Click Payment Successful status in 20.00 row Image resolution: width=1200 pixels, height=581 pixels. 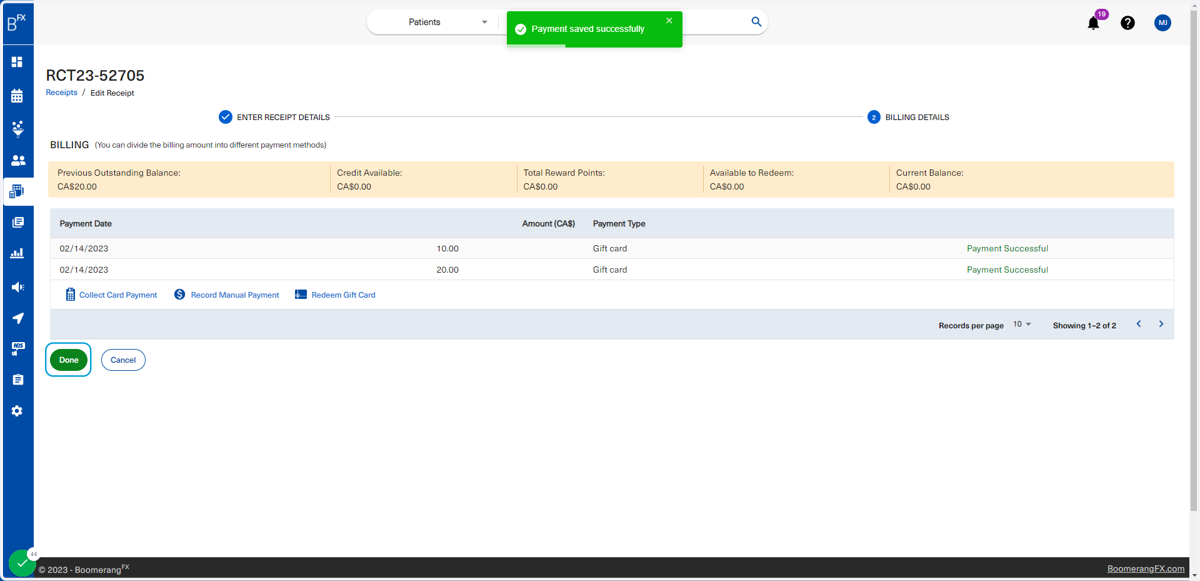(1007, 270)
